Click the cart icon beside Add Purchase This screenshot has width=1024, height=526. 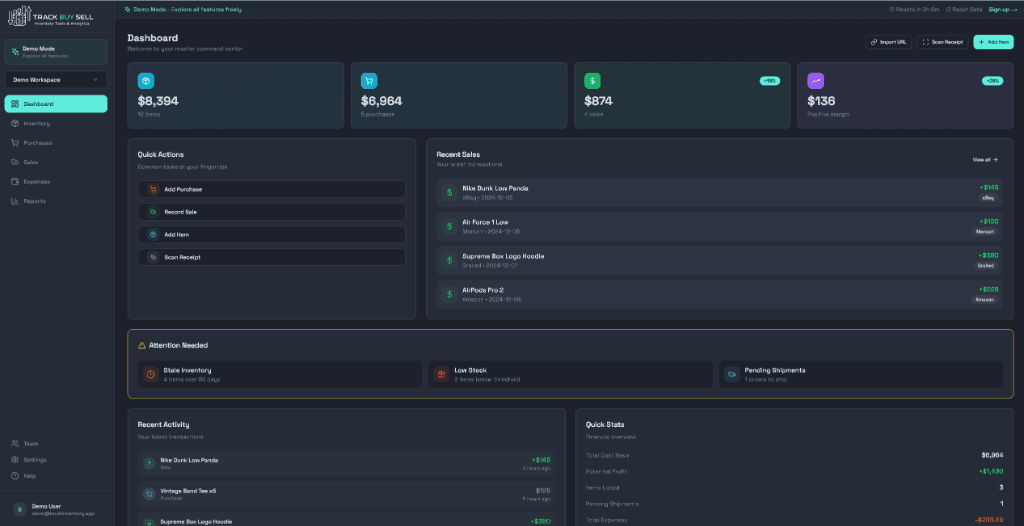153,189
